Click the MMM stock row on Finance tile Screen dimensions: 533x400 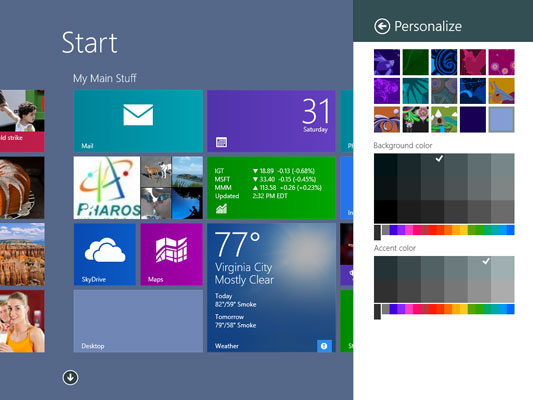(268, 188)
